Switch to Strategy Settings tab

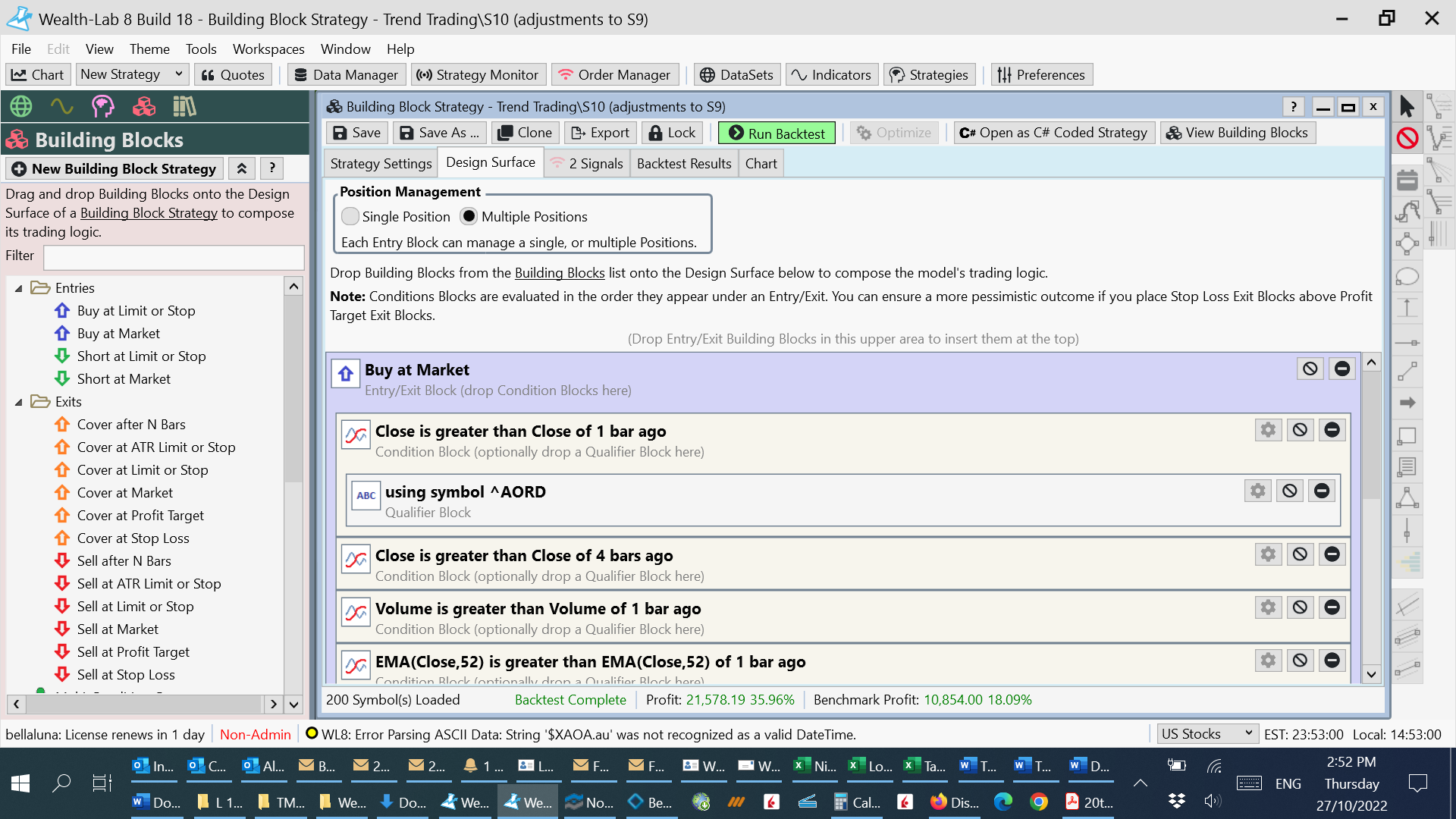point(381,163)
